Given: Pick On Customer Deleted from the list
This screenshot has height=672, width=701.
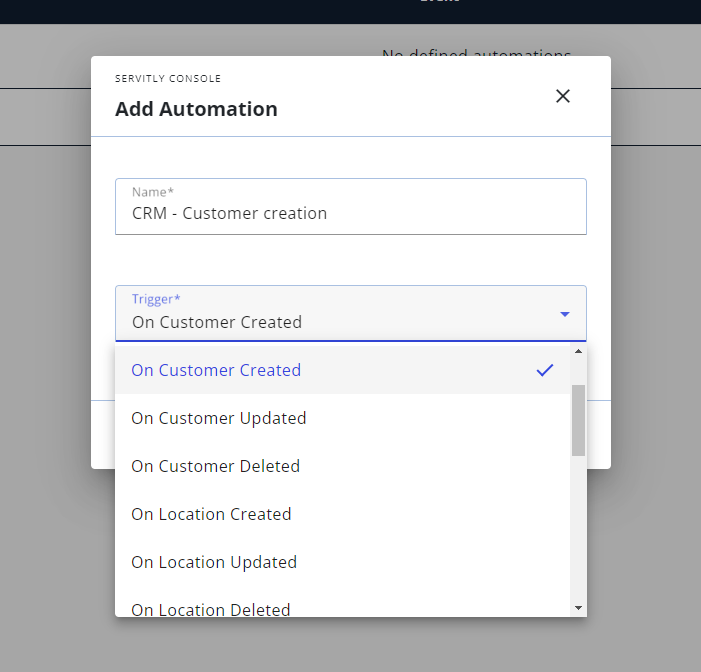Looking at the screenshot, I should tap(215, 466).
